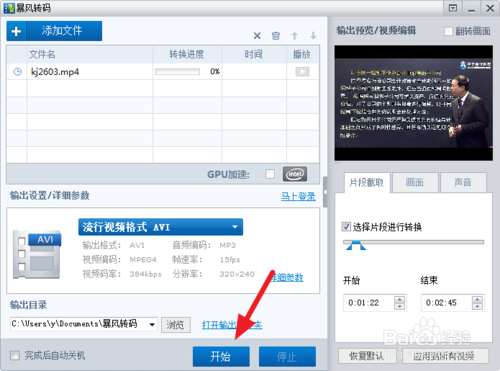Minimize the 暴风转码 window
This screenshot has width=500, height=371.
click(471, 8)
